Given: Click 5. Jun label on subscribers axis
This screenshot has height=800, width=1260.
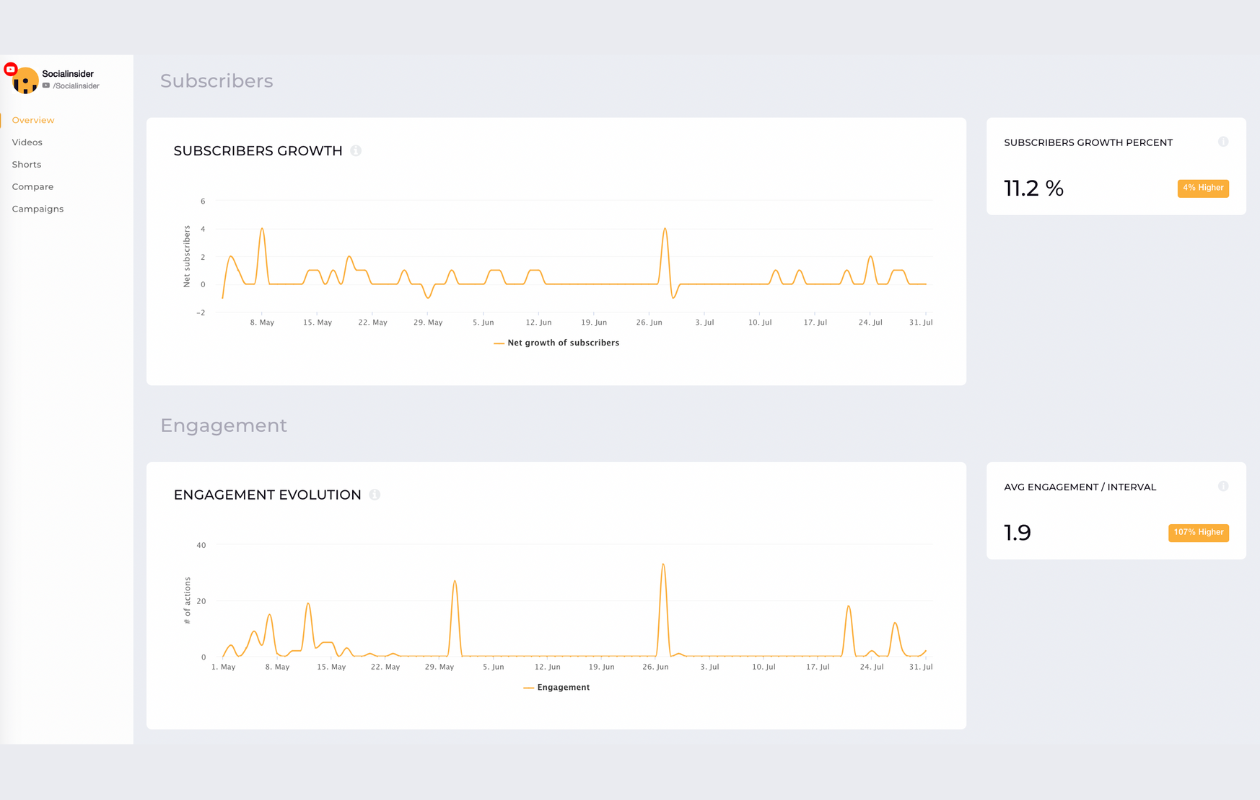Looking at the screenshot, I should pyautogui.click(x=482, y=323).
